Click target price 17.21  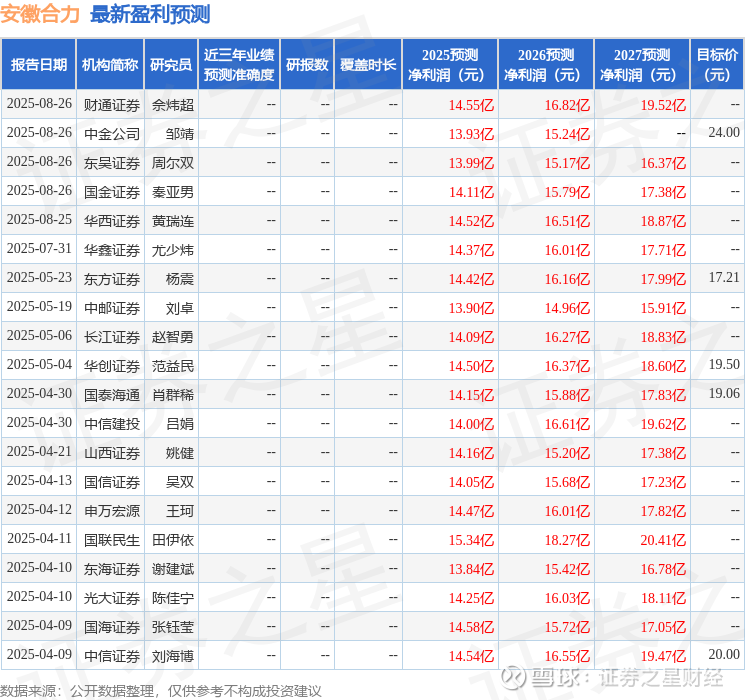click(x=724, y=278)
